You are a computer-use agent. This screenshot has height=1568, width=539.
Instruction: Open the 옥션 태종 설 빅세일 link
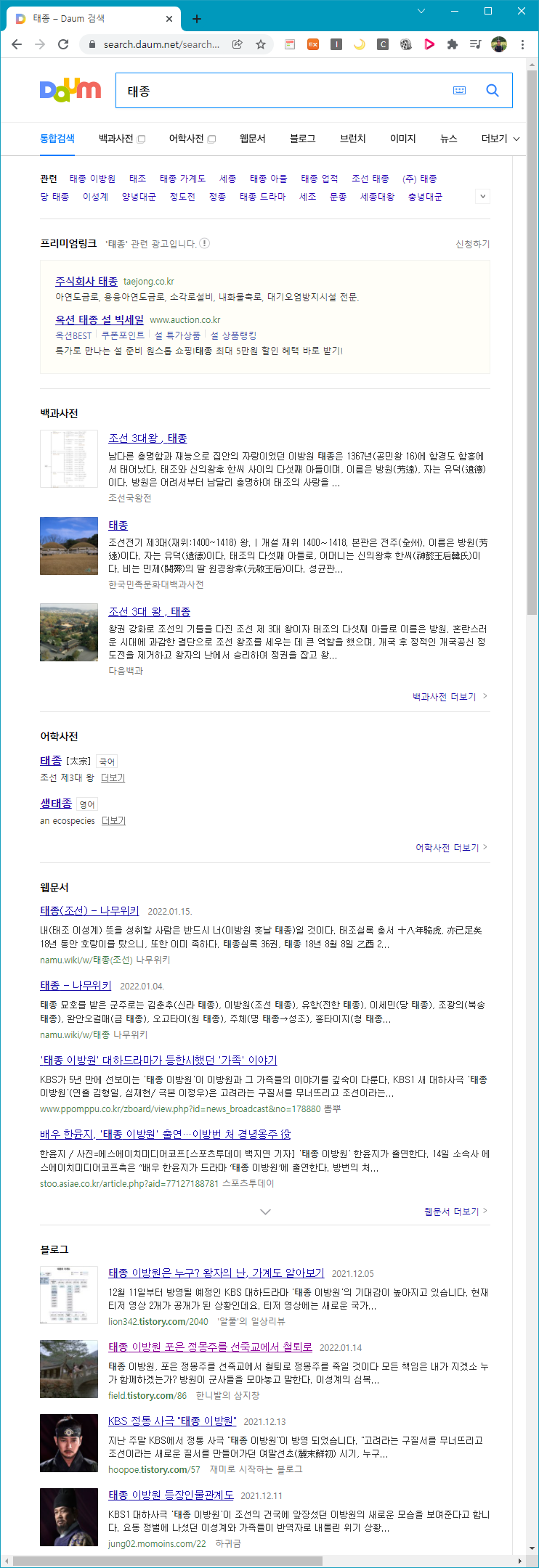point(100,319)
